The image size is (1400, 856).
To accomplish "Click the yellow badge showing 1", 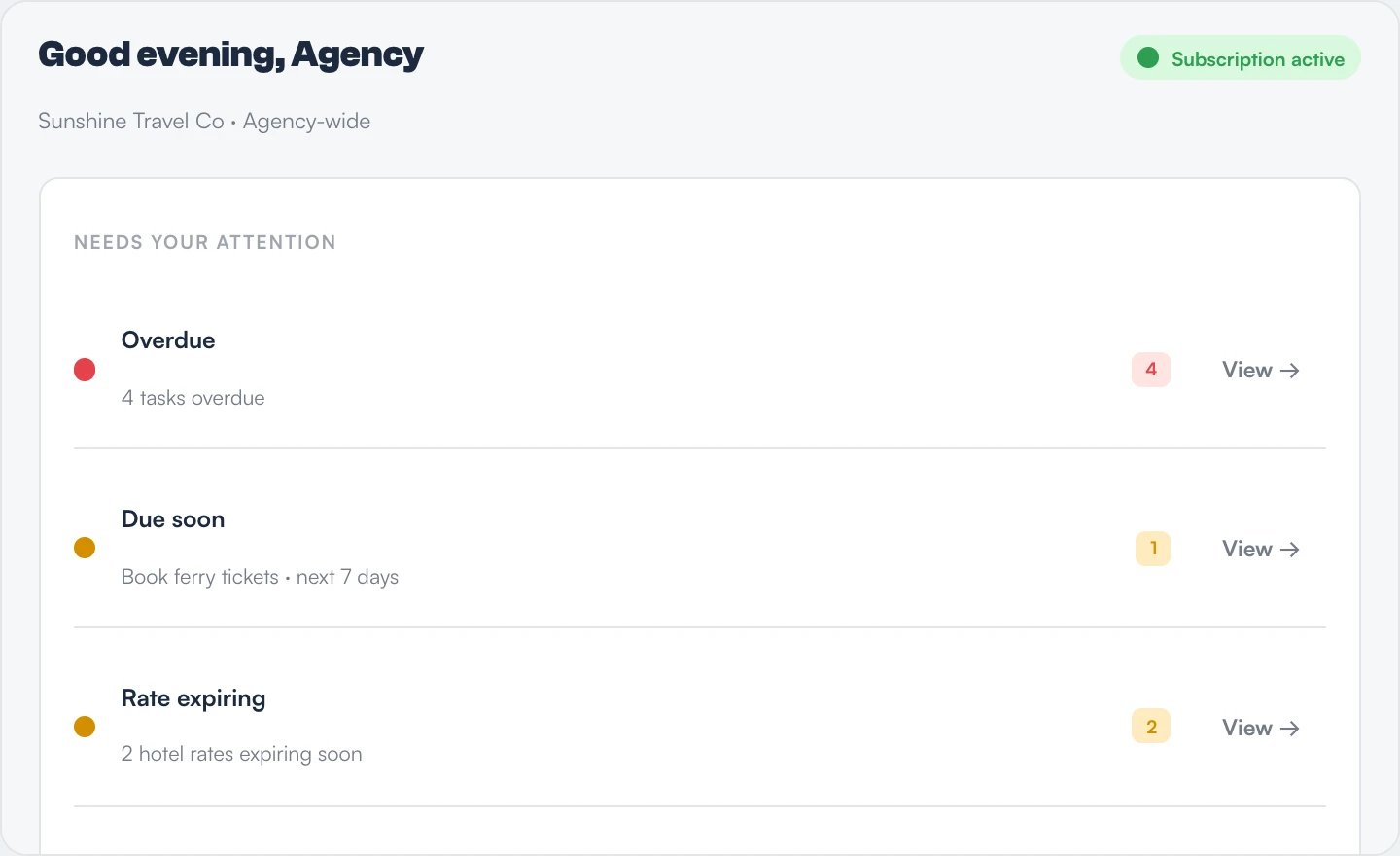I will pos(1153,549).
